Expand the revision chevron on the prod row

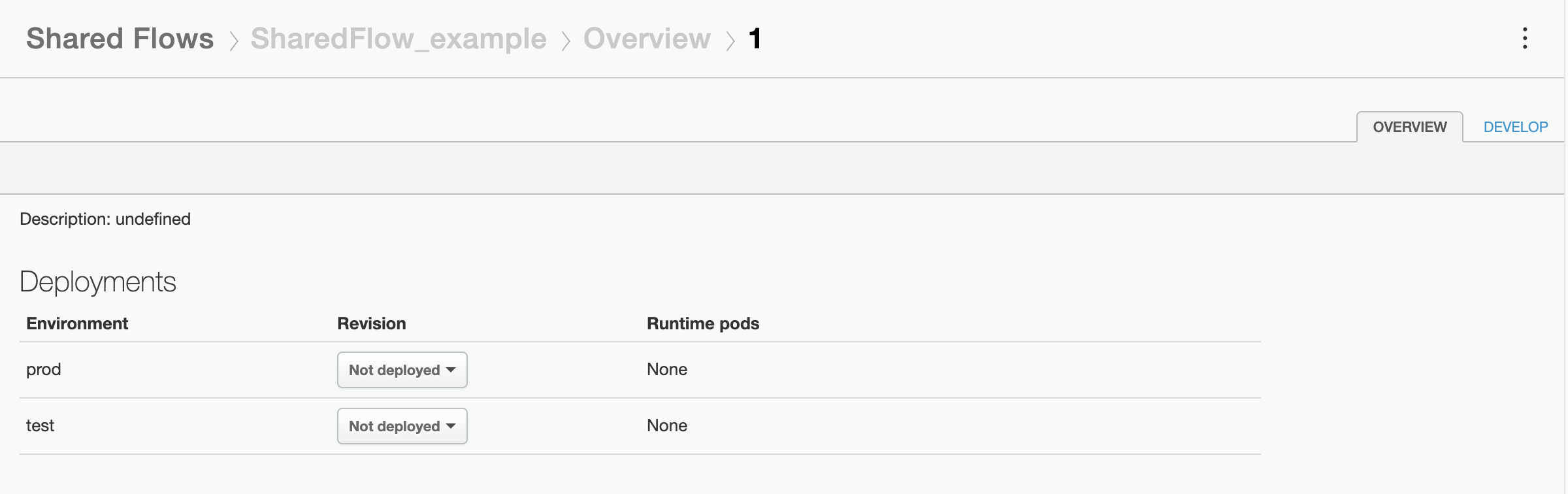coord(450,369)
